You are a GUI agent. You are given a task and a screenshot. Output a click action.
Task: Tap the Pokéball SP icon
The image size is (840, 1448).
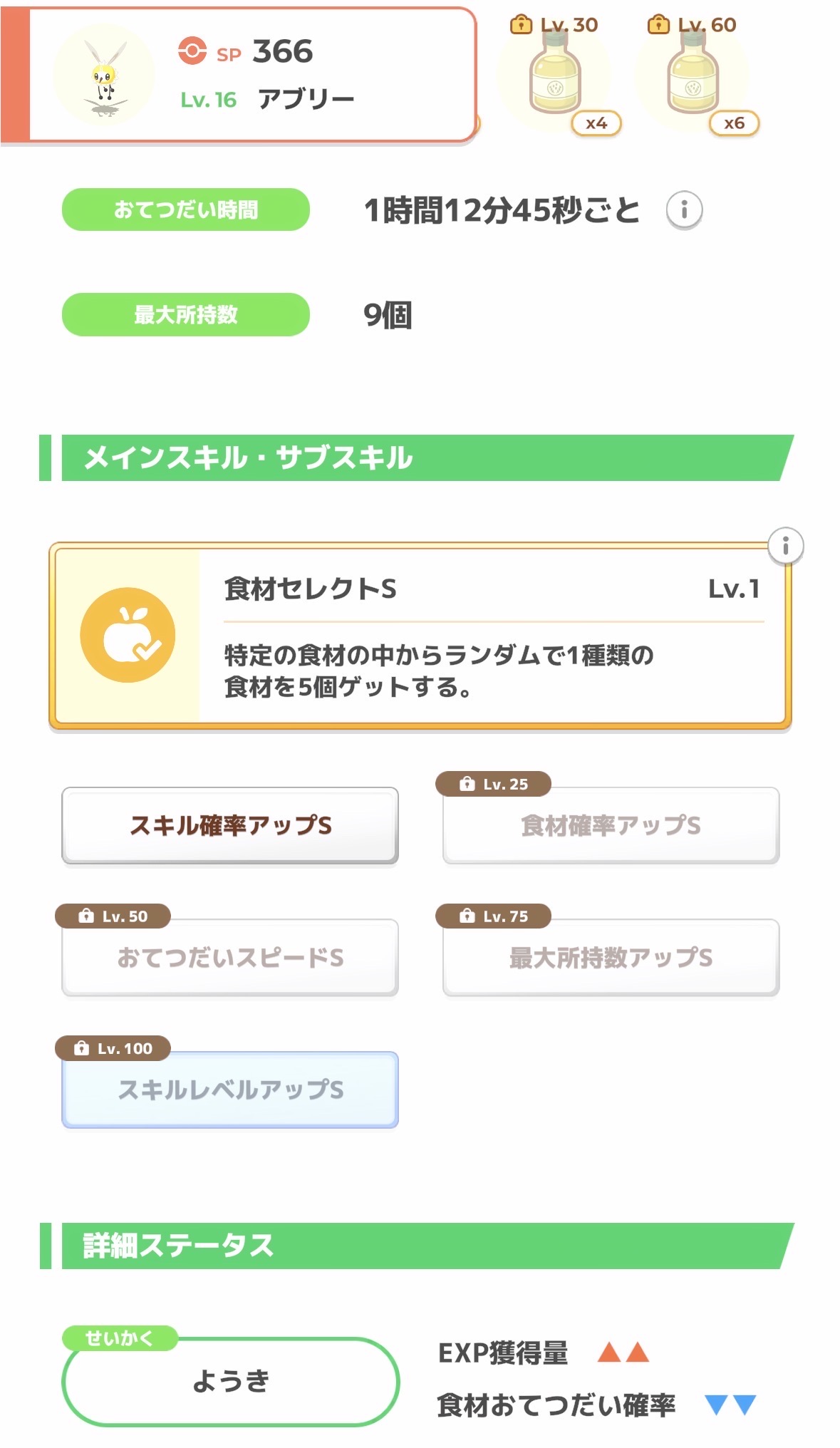(192, 51)
